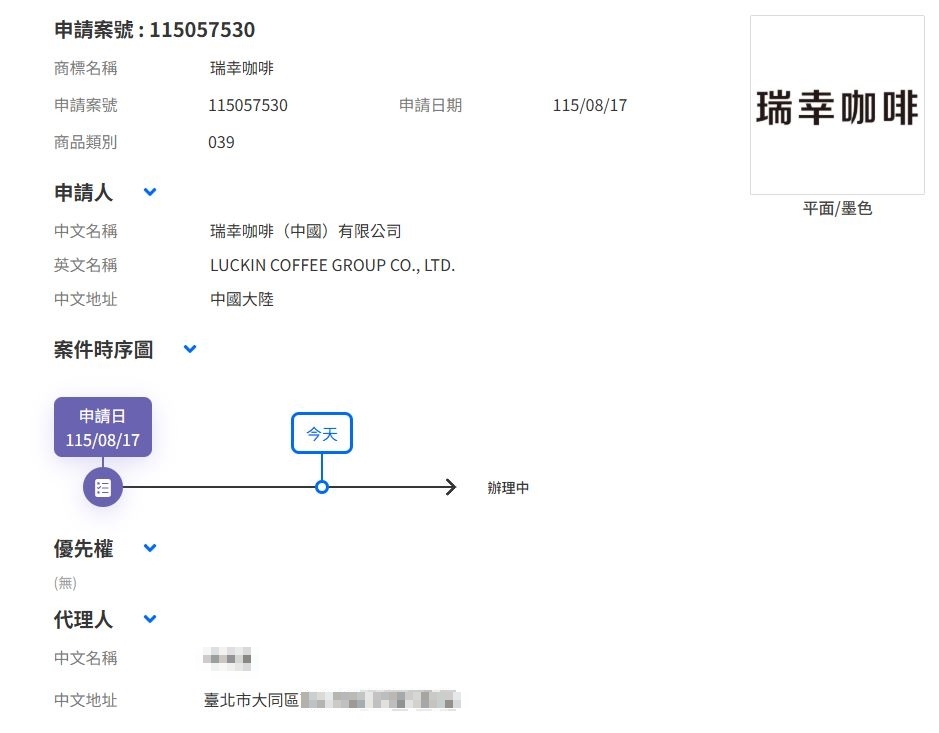Click the (無) priority text
Viewport: 939px width, 733px height.
65,583
